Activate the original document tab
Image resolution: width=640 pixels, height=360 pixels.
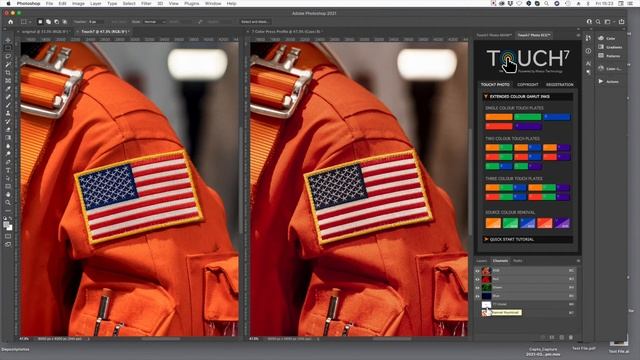point(45,31)
